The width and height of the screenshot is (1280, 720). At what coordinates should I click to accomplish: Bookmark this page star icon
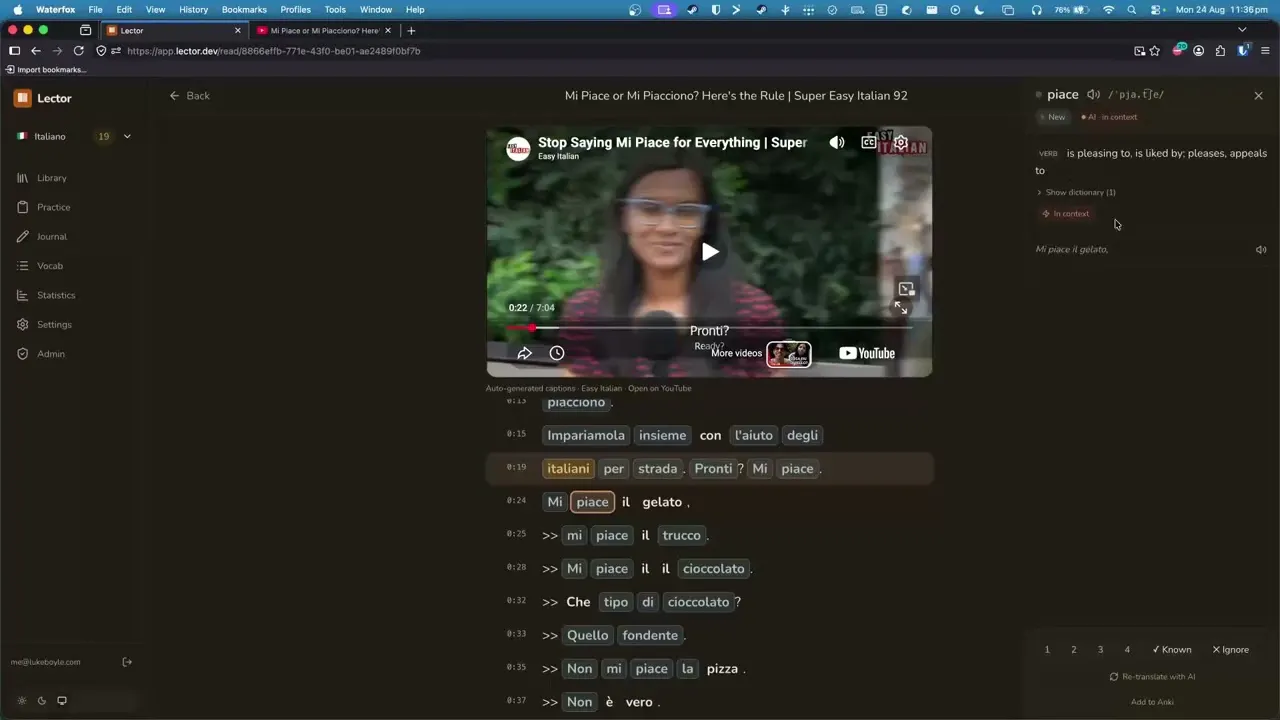(1155, 51)
